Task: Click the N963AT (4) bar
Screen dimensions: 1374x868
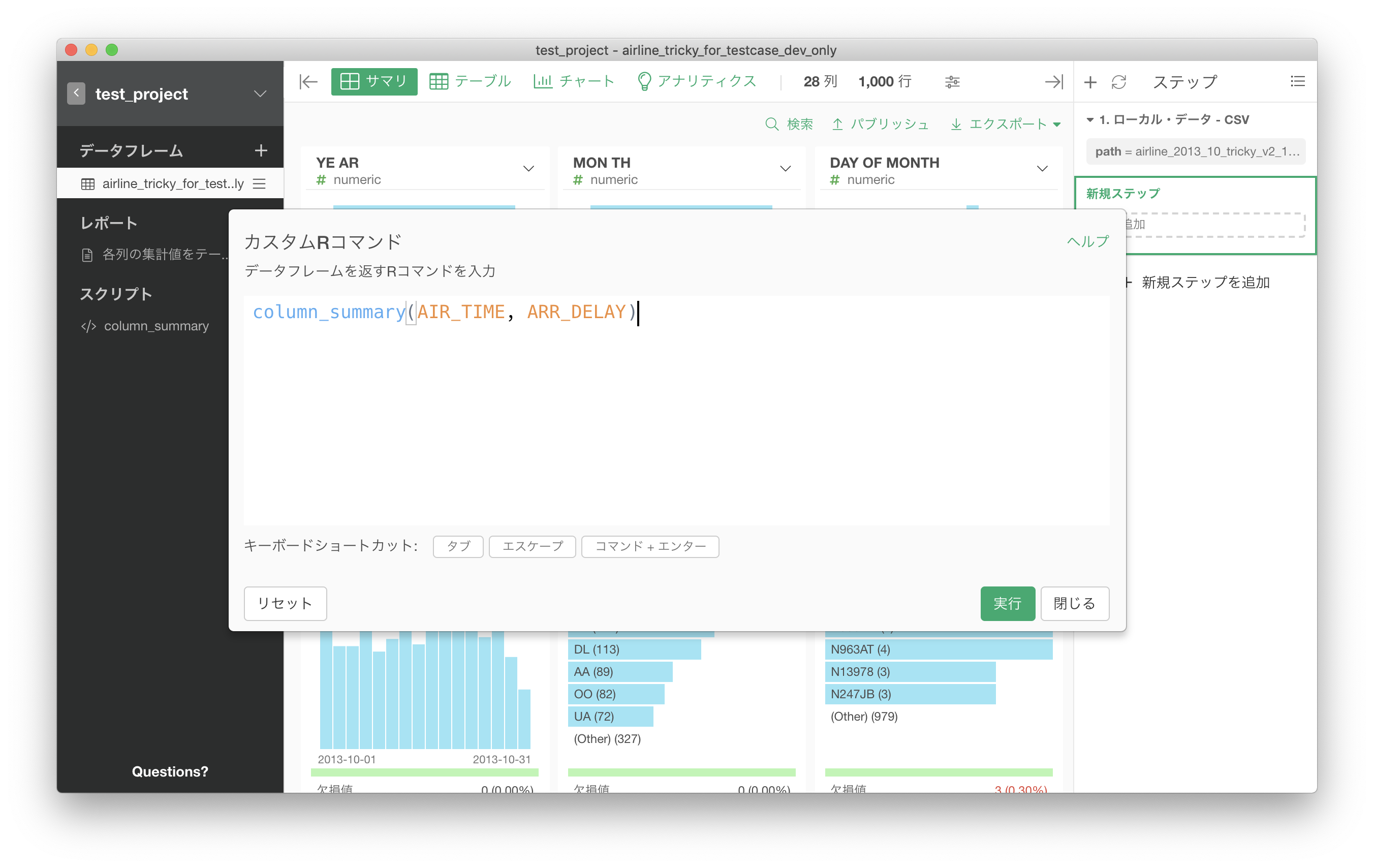Action: (938, 649)
